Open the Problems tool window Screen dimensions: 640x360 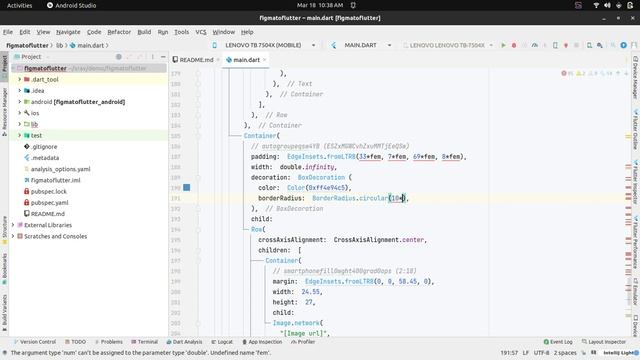coord(109,342)
